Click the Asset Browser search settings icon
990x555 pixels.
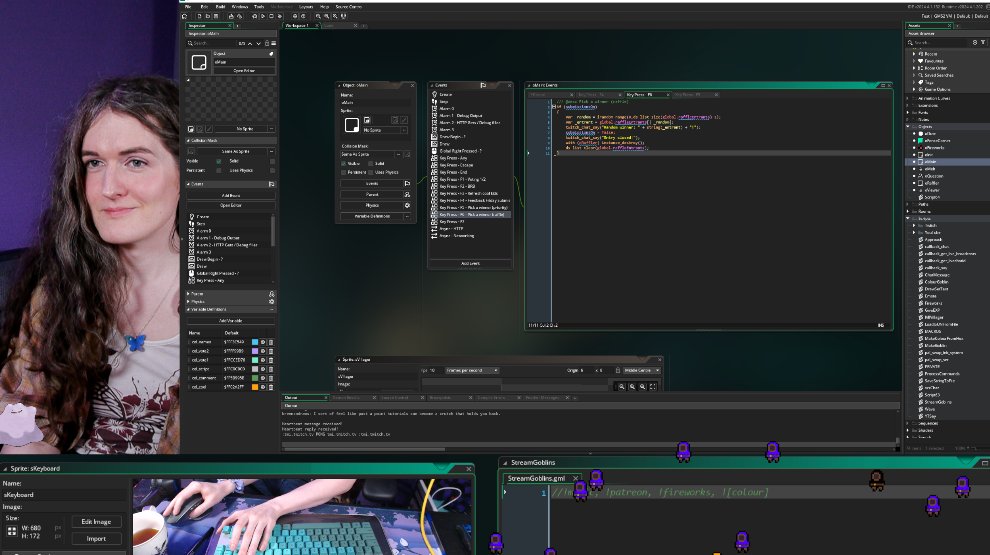point(975,42)
